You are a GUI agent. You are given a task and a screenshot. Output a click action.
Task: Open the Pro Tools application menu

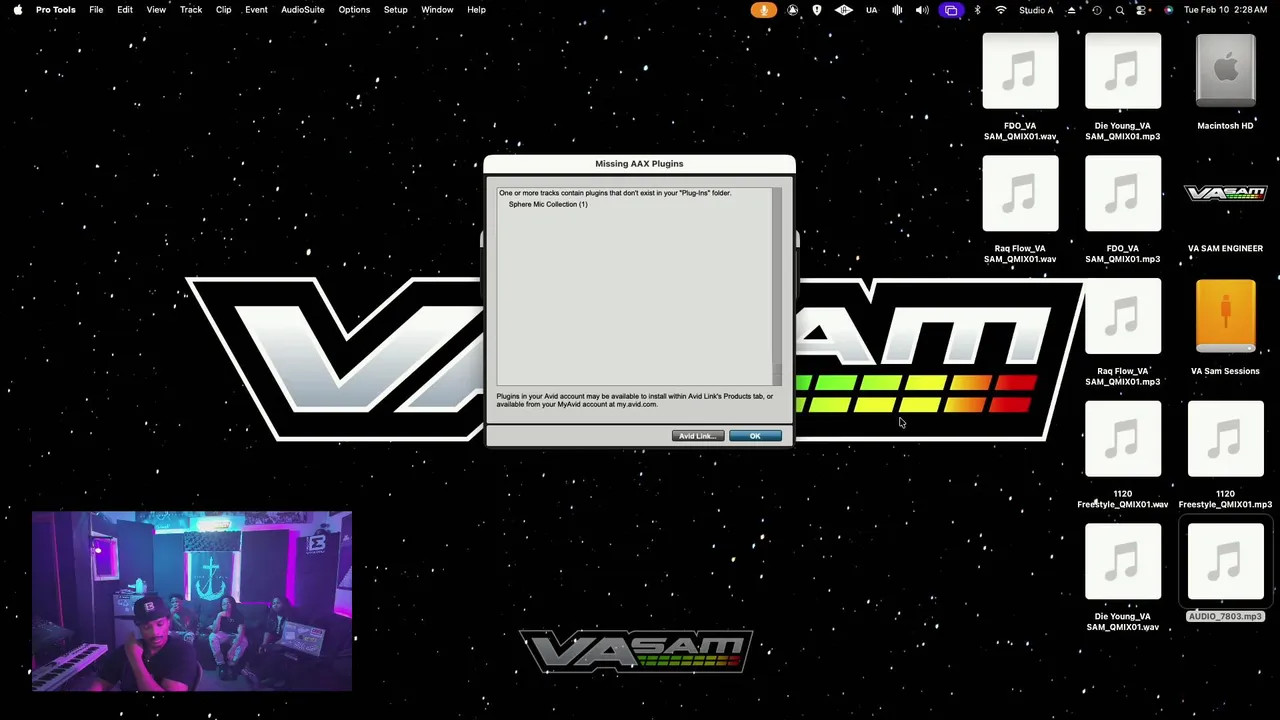pyautogui.click(x=56, y=10)
